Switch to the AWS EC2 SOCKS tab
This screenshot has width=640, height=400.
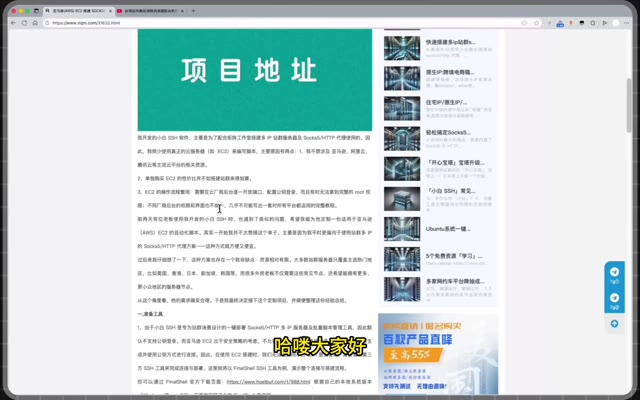[78, 11]
